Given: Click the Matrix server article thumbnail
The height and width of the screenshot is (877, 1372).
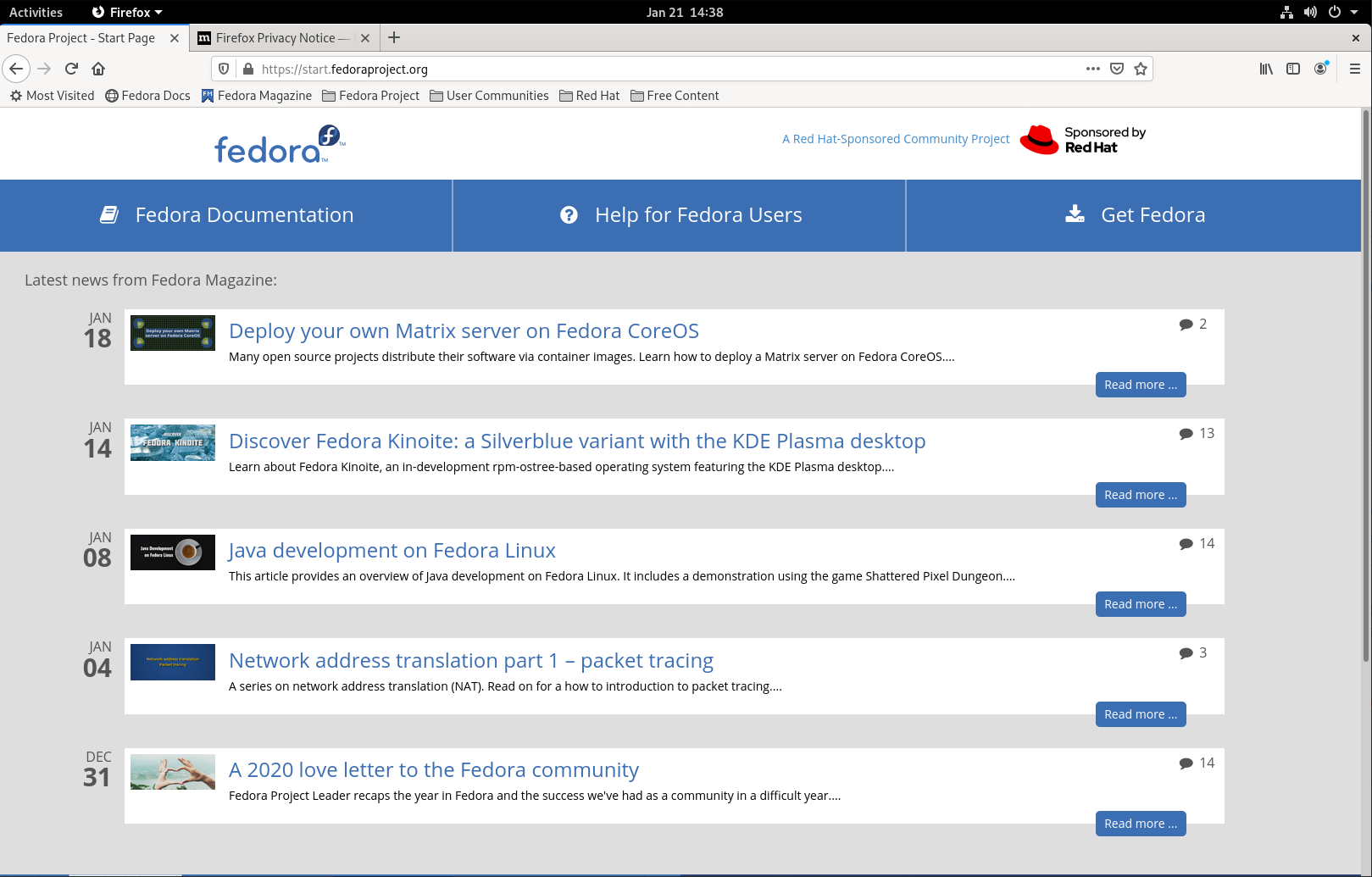Looking at the screenshot, I should (173, 333).
